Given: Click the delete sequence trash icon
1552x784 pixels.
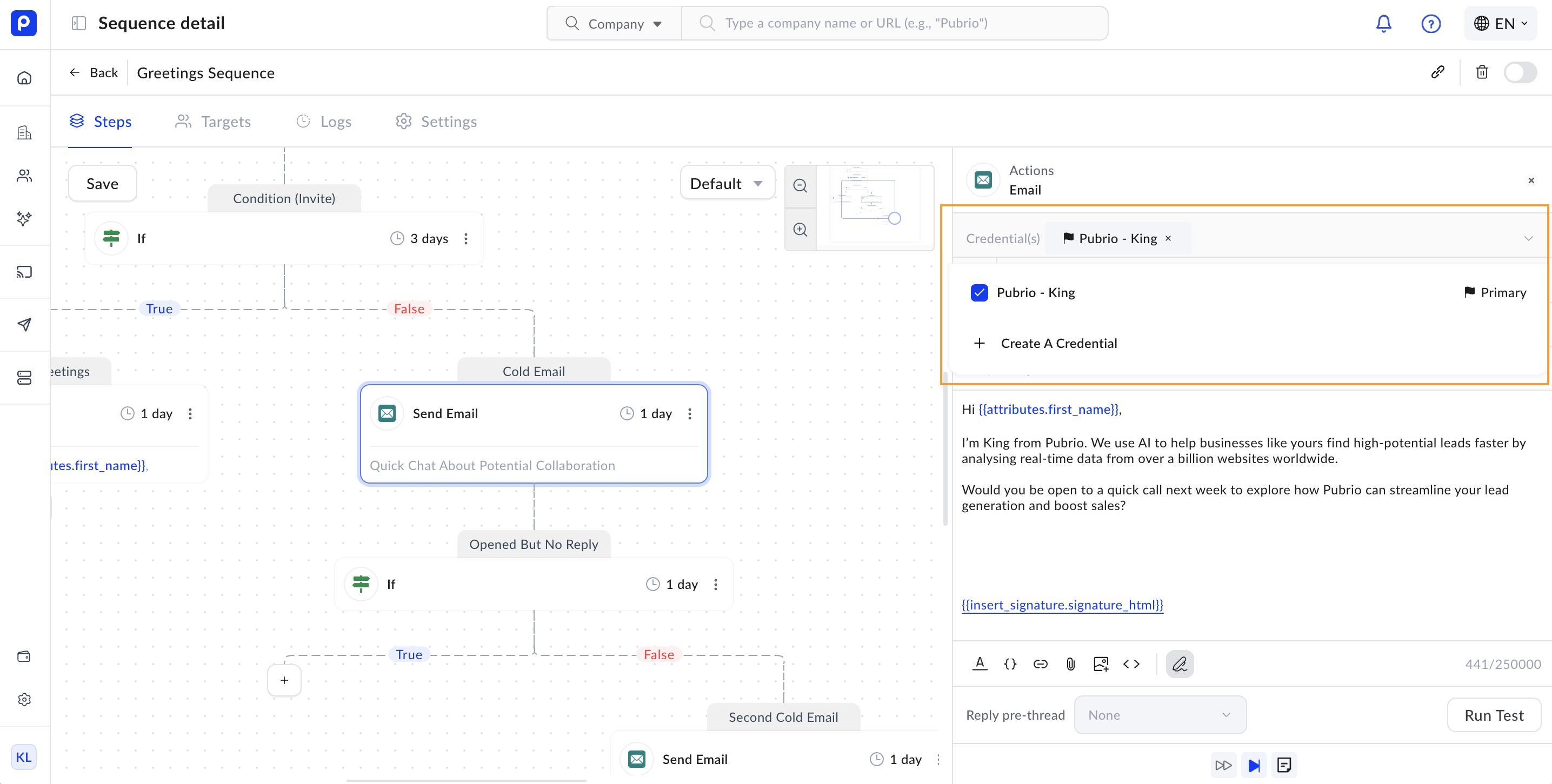Looking at the screenshot, I should click(x=1482, y=72).
